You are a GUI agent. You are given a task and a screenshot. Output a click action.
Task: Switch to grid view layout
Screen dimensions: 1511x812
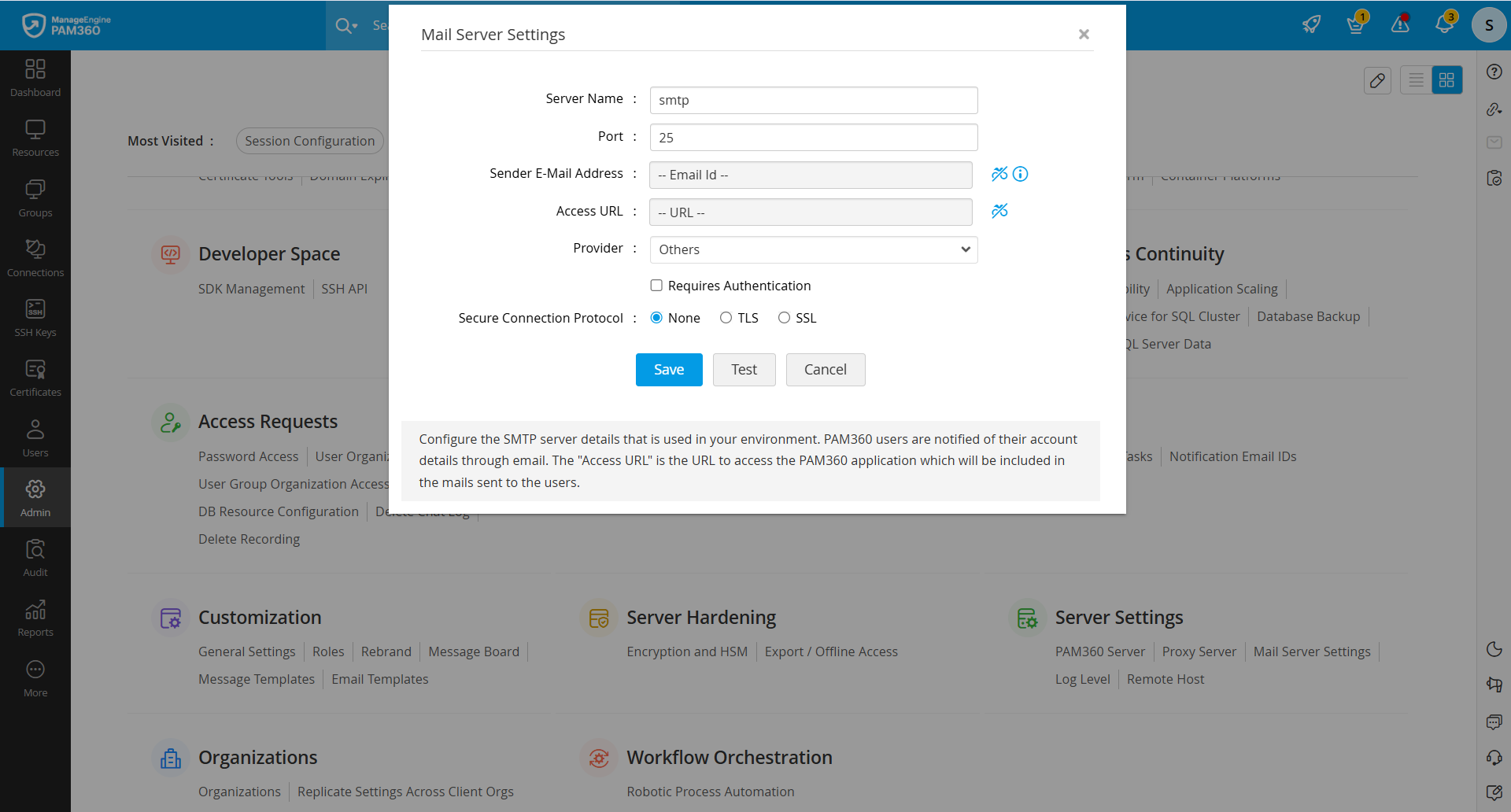click(x=1447, y=79)
